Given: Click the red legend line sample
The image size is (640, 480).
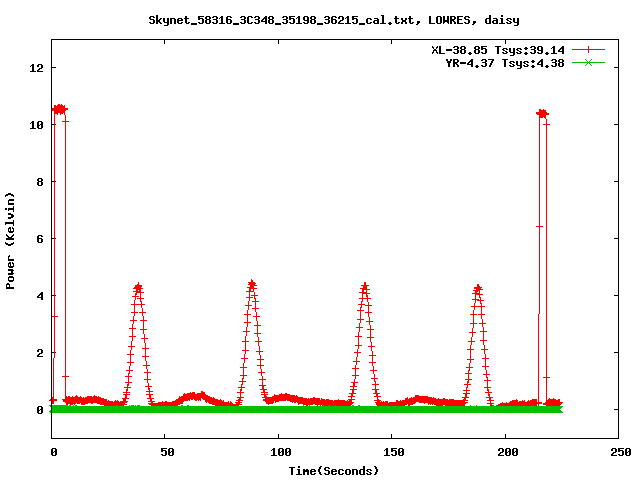Looking at the screenshot, I should point(588,50).
